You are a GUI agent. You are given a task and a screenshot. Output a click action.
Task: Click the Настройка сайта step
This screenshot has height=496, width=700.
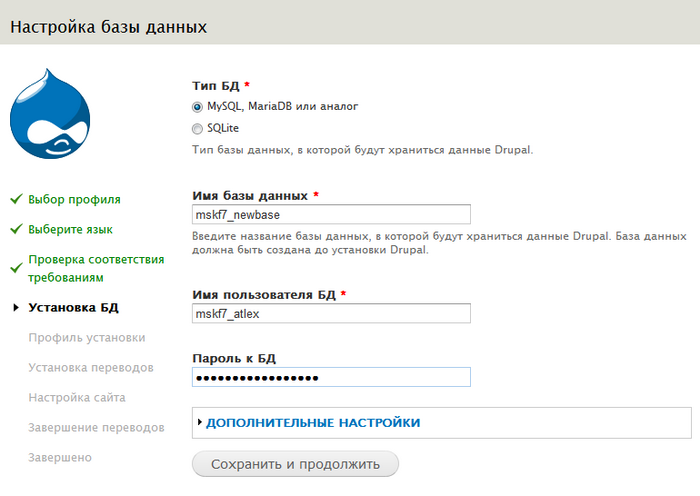click(x=77, y=397)
